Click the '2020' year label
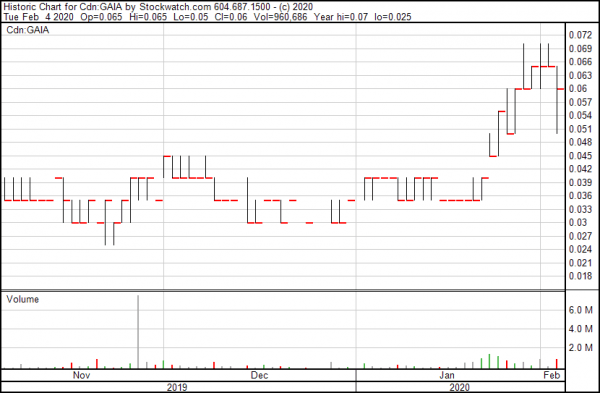Image resolution: width=600 pixels, height=393 pixels. pyautogui.click(x=460, y=387)
